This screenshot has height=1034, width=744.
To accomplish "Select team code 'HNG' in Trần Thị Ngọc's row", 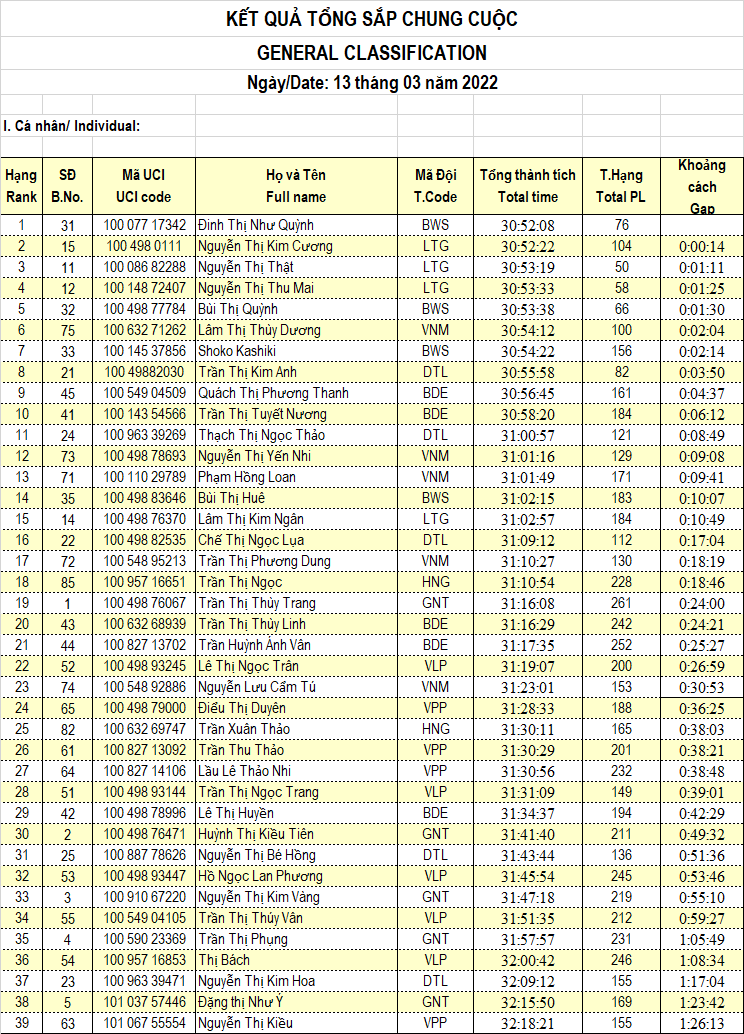I will coord(436,582).
